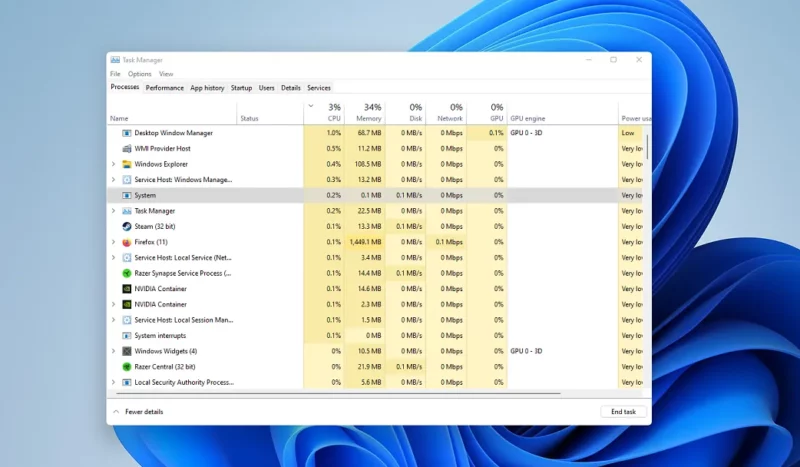800x467 pixels.
Task: Switch to the Services tab
Action: 319,88
